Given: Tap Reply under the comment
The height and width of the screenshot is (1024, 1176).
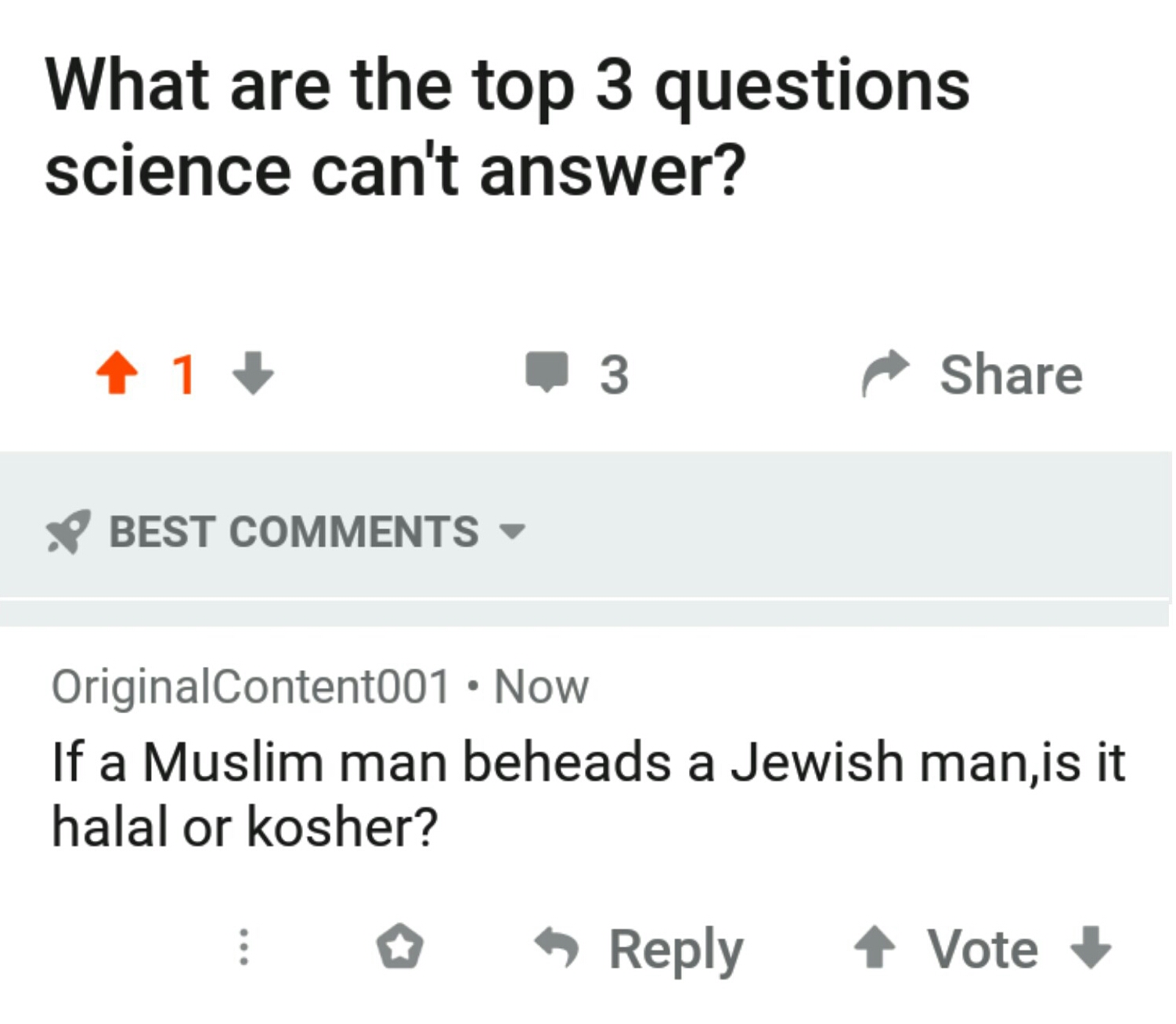Looking at the screenshot, I should 676,947.
